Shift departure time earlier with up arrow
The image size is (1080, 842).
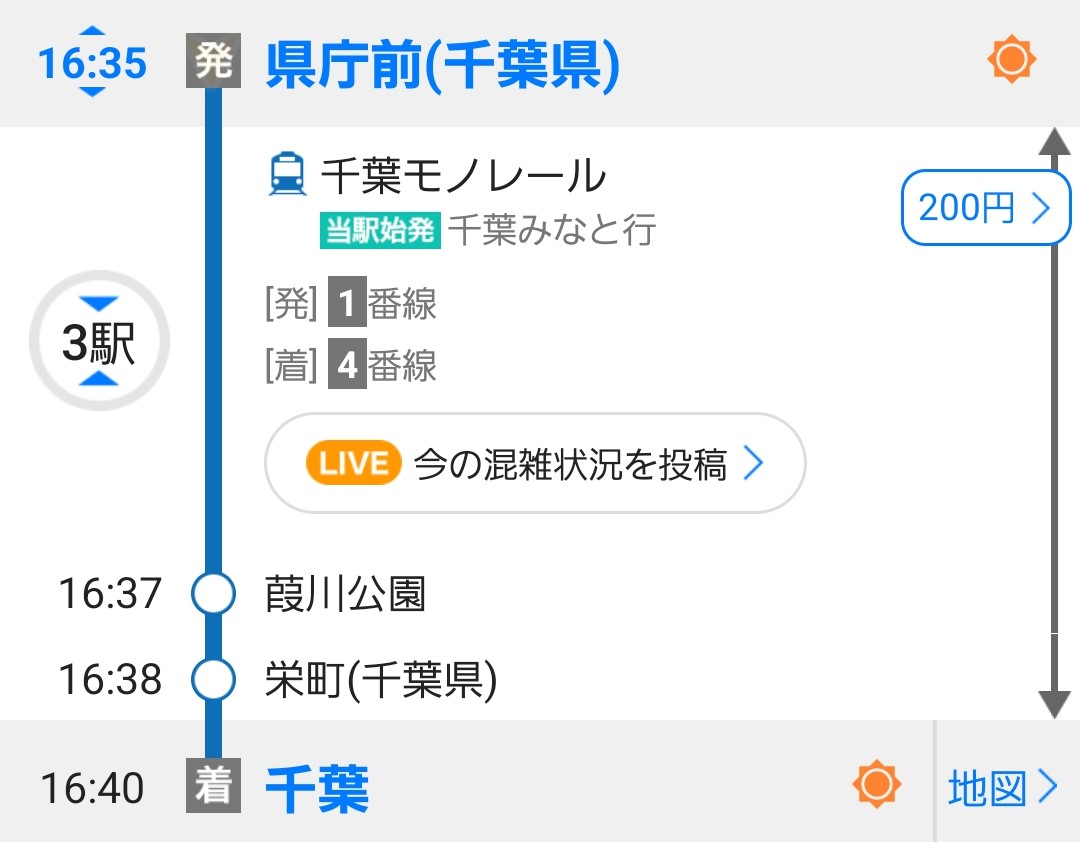coord(92,30)
